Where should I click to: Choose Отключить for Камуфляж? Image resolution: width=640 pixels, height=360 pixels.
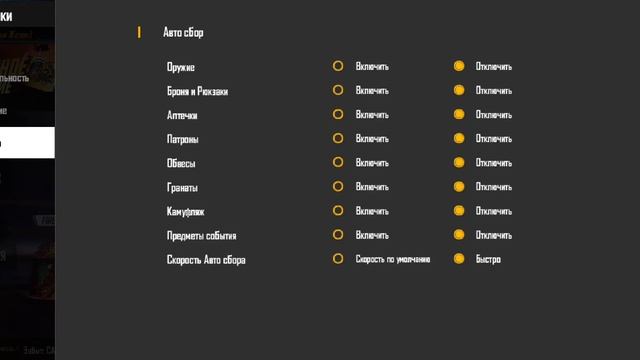[459, 211]
